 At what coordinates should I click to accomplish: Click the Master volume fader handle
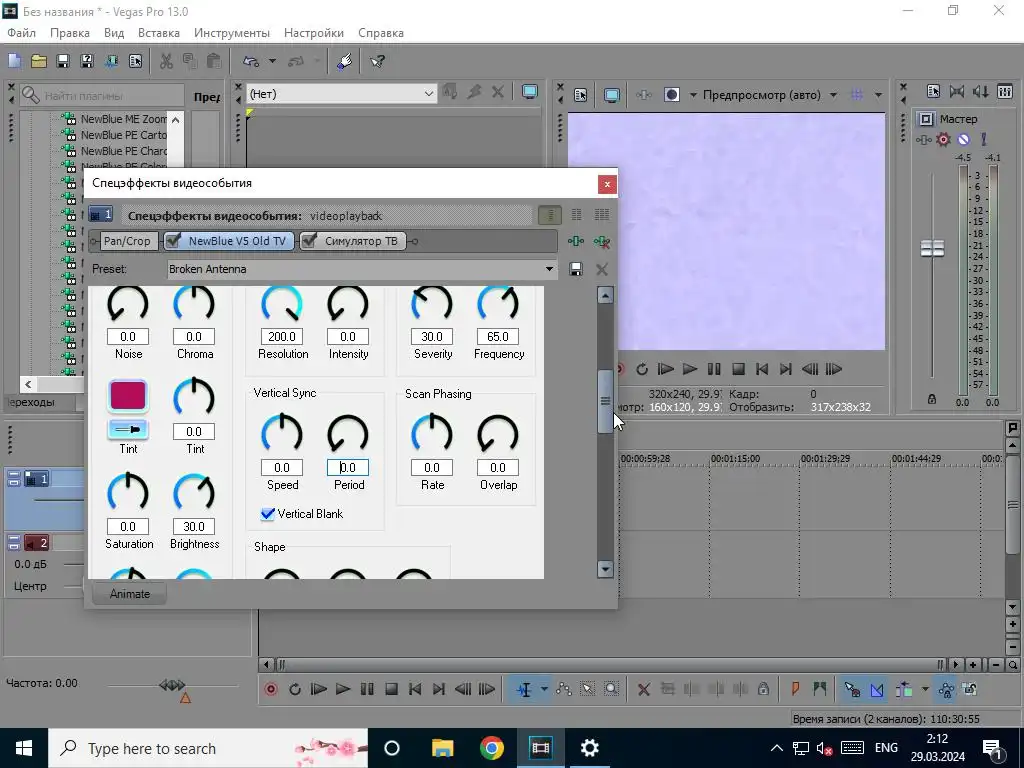(x=932, y=248)
